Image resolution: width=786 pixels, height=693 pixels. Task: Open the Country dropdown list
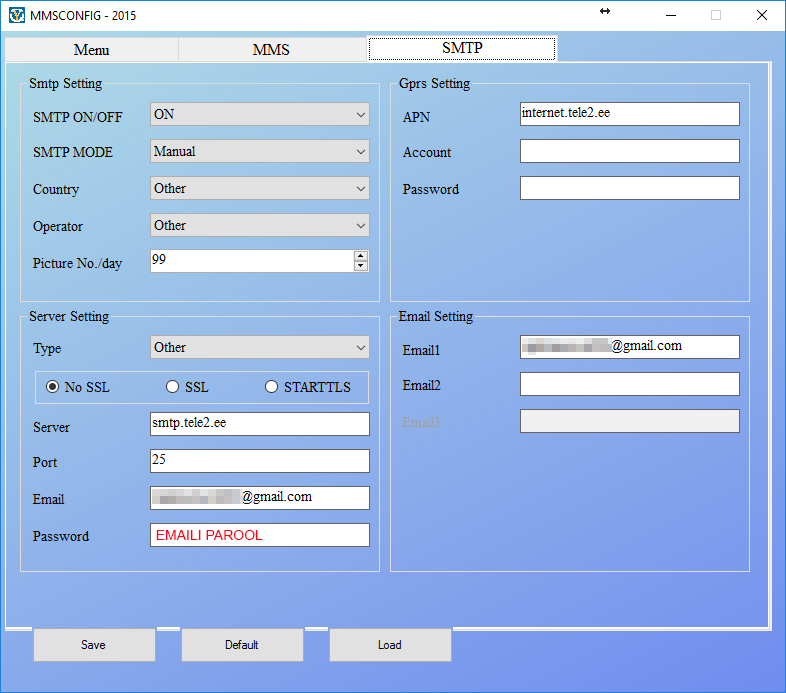pos(259,189)
